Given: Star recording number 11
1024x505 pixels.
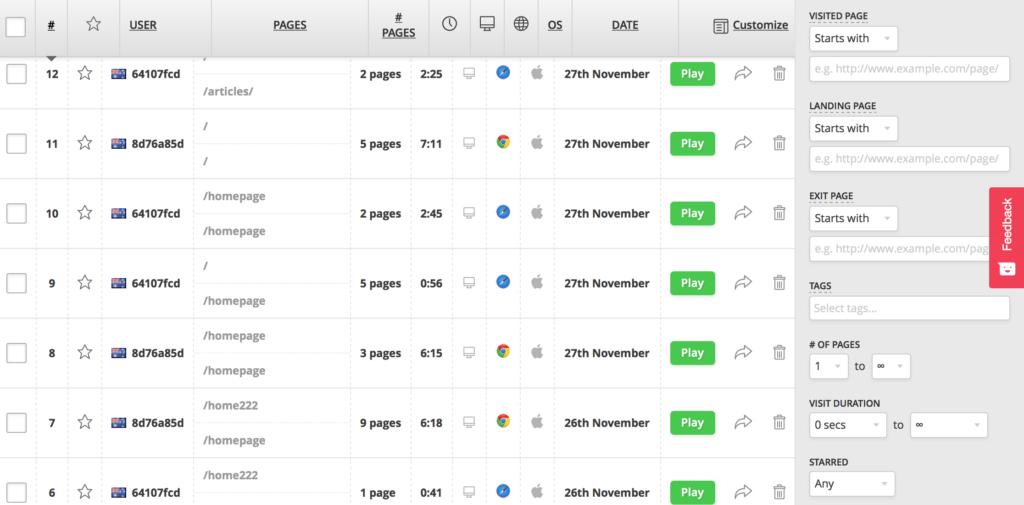Looking at the screenshot, I should click(84, 143).
